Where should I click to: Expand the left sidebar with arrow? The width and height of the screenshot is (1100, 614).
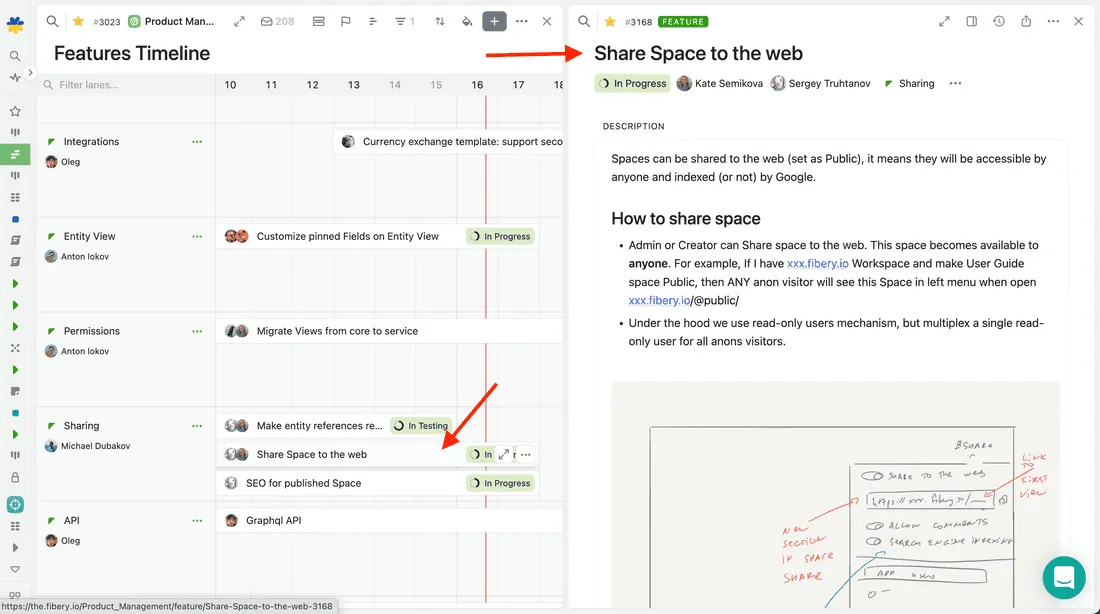click(30, 72)
